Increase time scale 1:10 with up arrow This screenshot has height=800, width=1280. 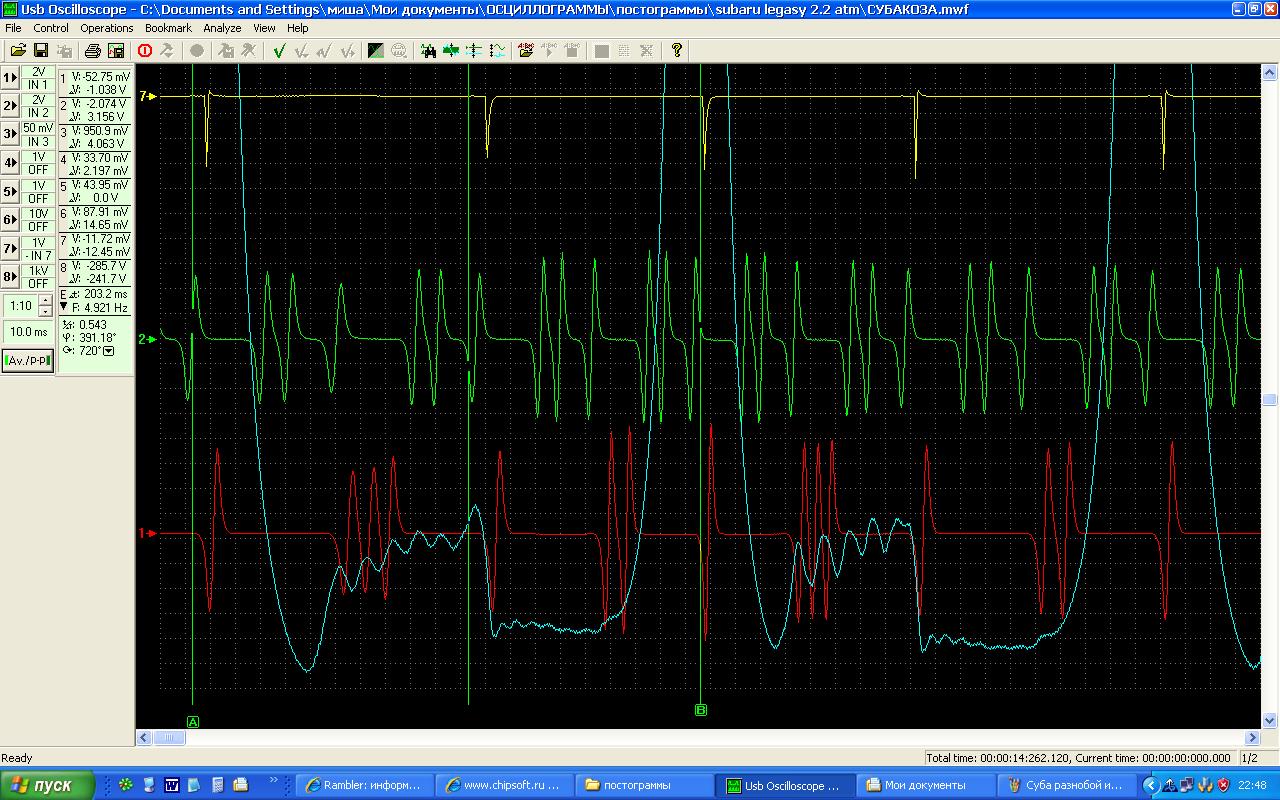[x=45, y=300]
